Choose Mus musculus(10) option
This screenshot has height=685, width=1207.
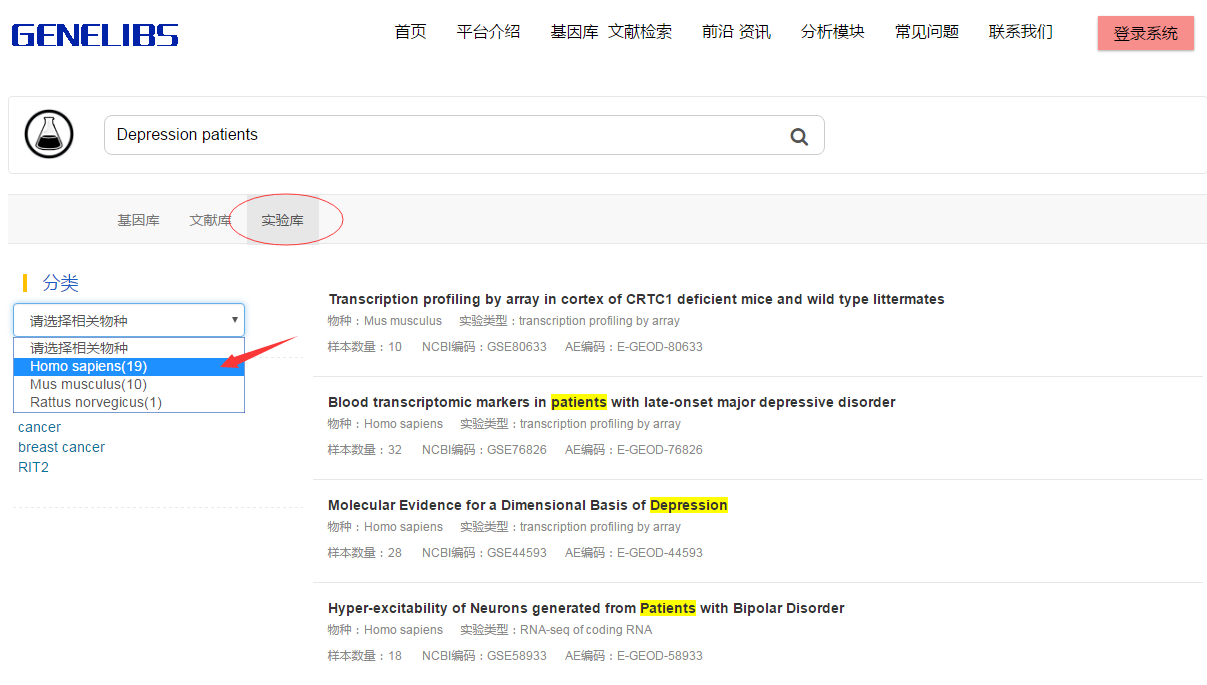(89, 384)
